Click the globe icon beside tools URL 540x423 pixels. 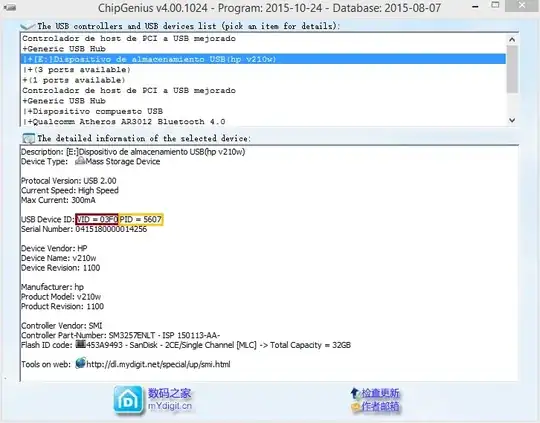[x=80, y=363]
